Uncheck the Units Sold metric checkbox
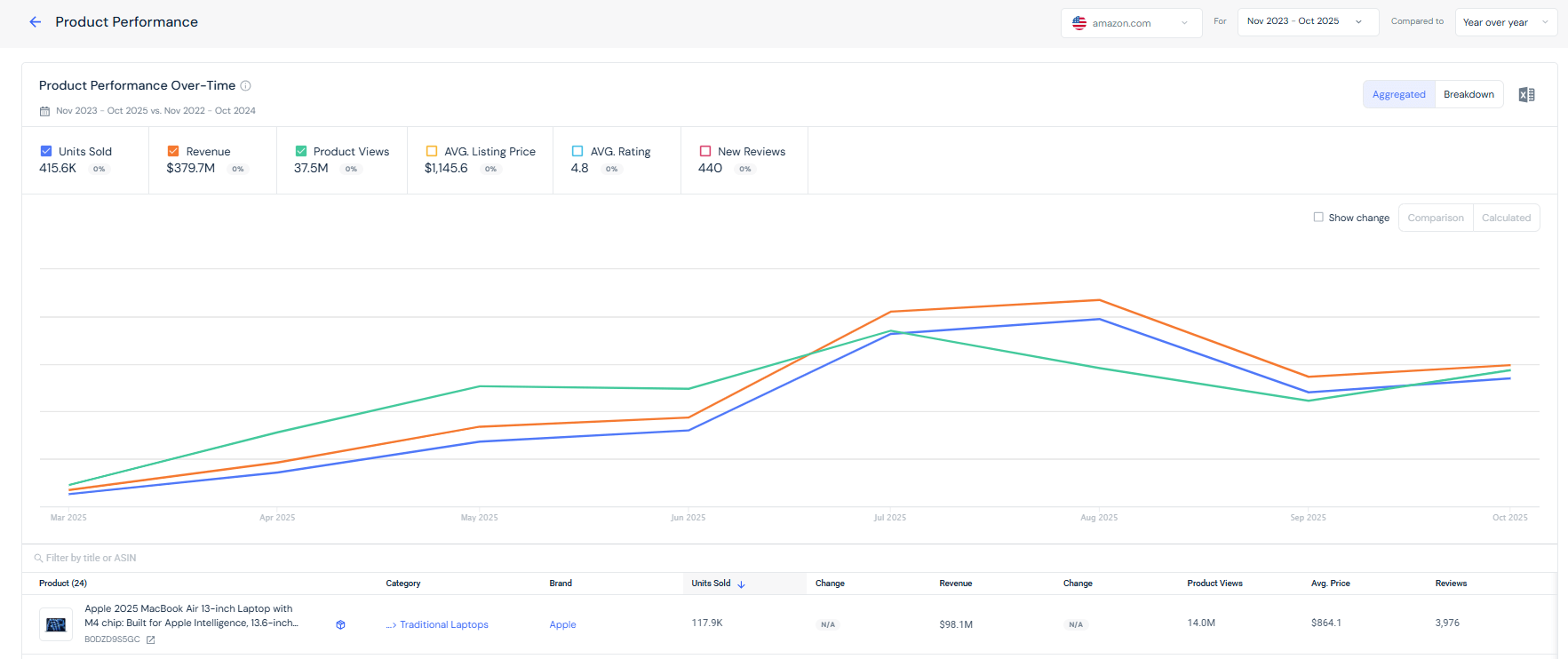The height and width of the screenshot is (659, 1568). tap(46, 151)
